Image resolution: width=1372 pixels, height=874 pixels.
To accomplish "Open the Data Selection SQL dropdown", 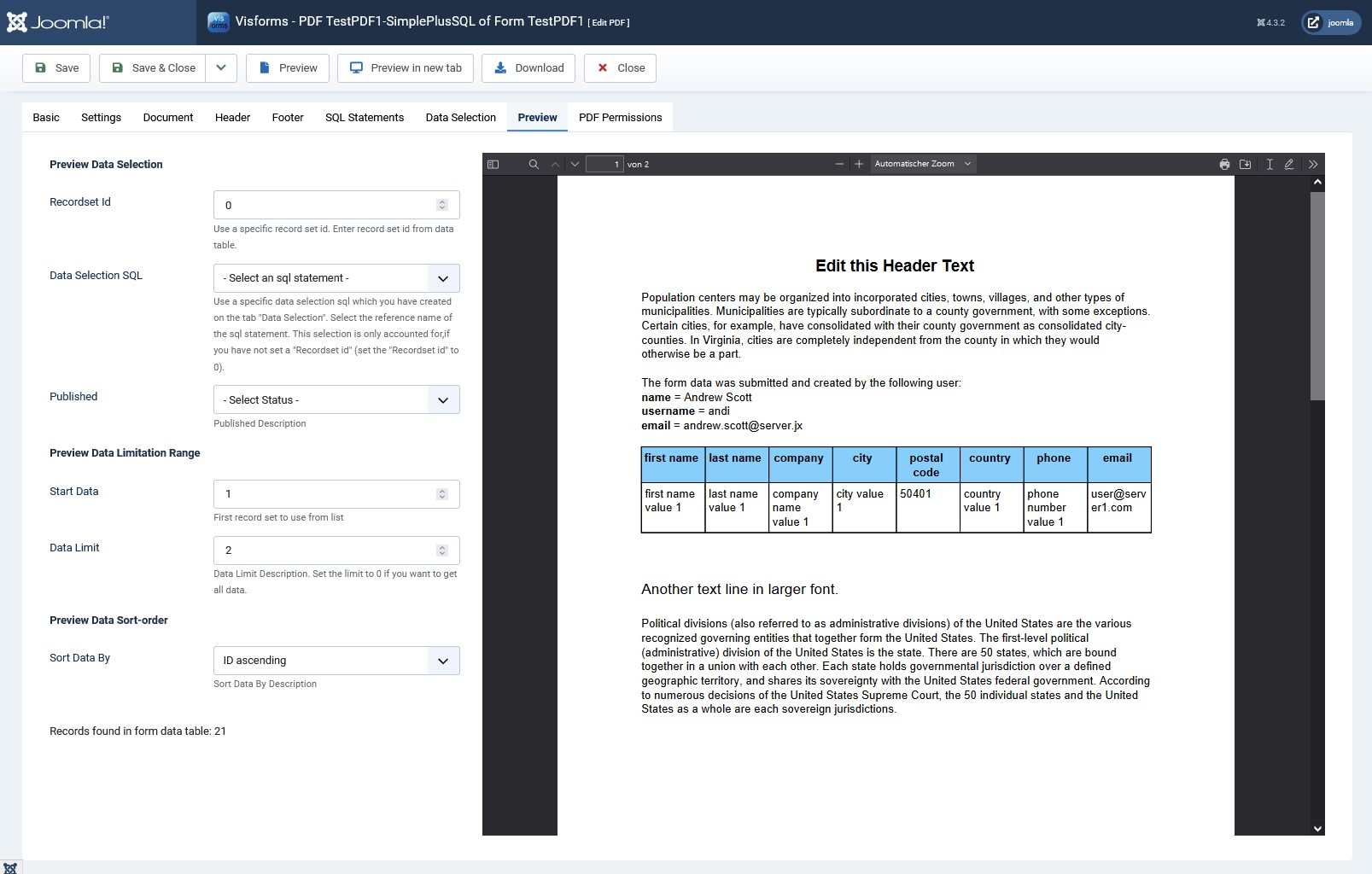I will [x=336, y=278].
